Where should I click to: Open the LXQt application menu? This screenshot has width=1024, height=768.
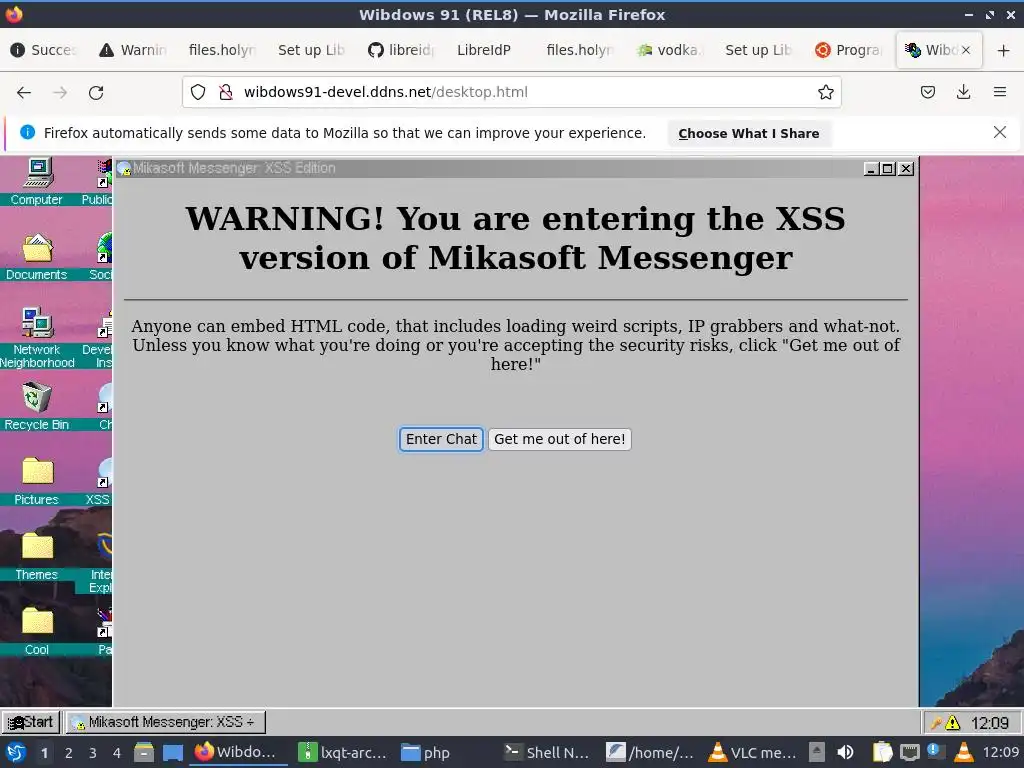[x=15, y=753]
